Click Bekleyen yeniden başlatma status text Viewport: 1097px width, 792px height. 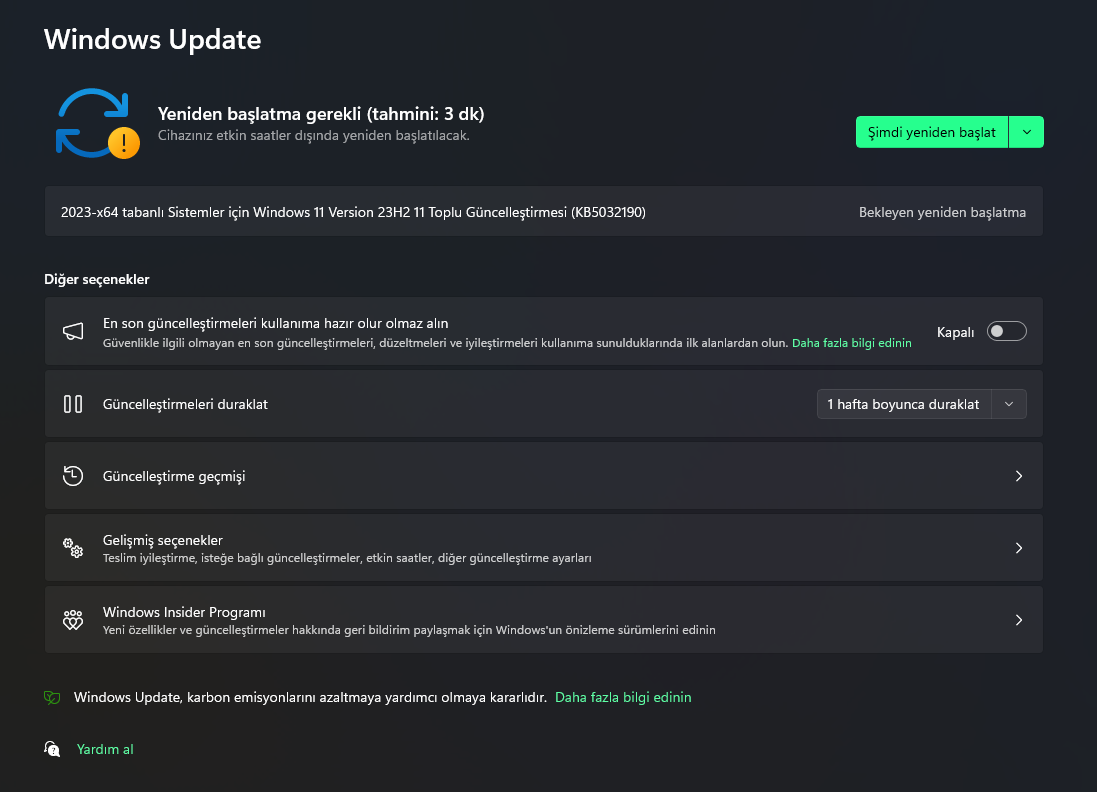coord(942,212)
